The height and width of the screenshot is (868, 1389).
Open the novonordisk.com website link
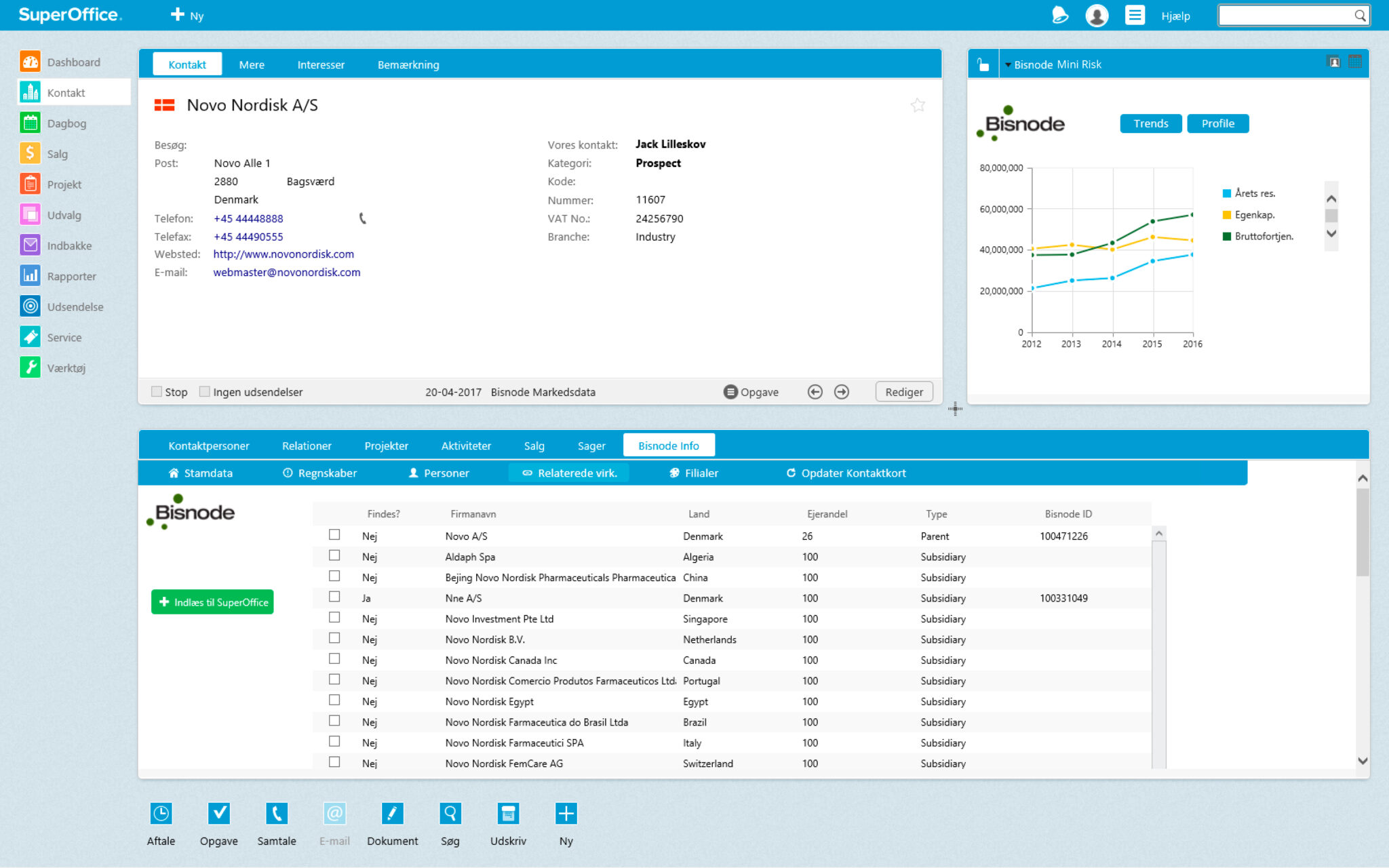pos(283,254)
